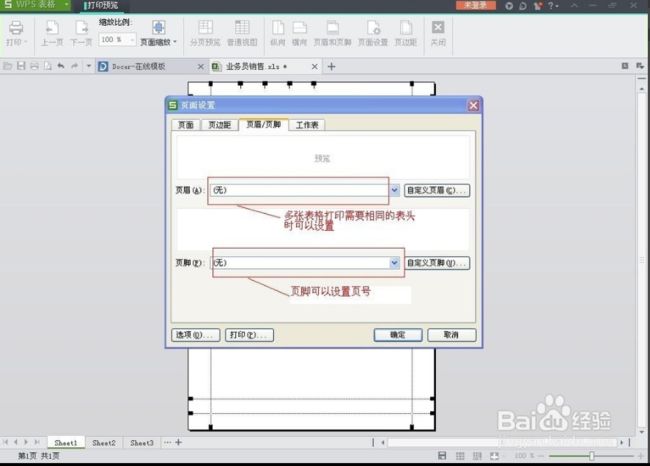The height and width of the screenshot is (466, 650).
Task: Go to the previous page (上一页)
Action: pos(52,33)
